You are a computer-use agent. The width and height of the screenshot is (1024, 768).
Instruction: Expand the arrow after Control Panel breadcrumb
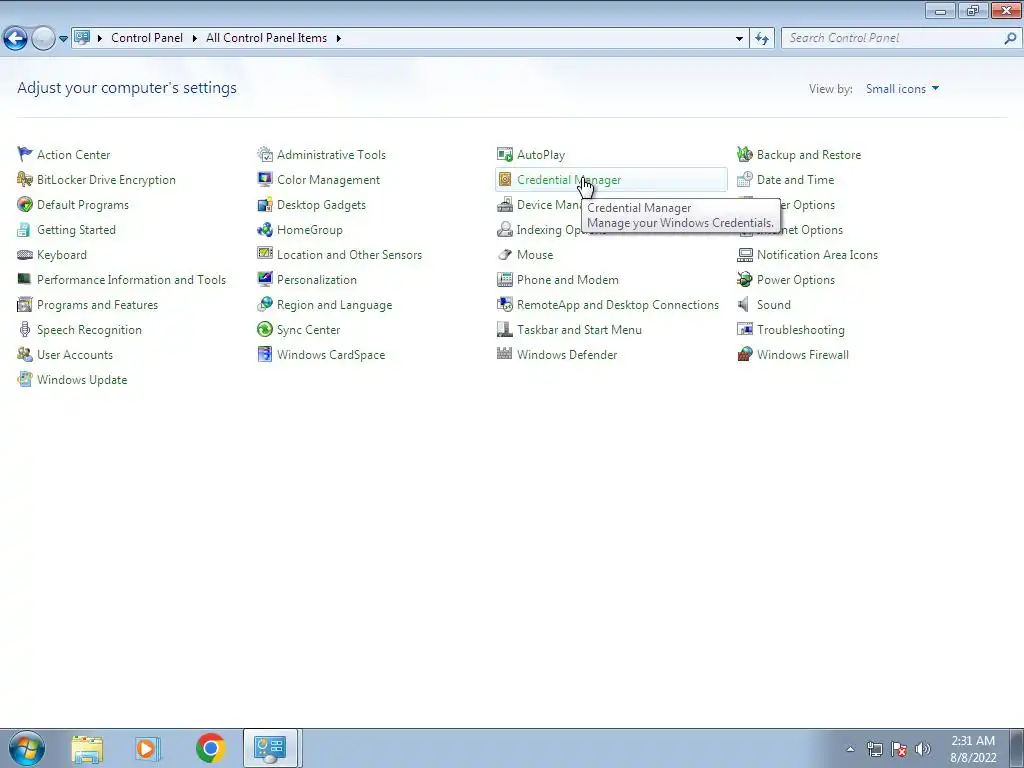pyautogui.click(x=195, y=39)
